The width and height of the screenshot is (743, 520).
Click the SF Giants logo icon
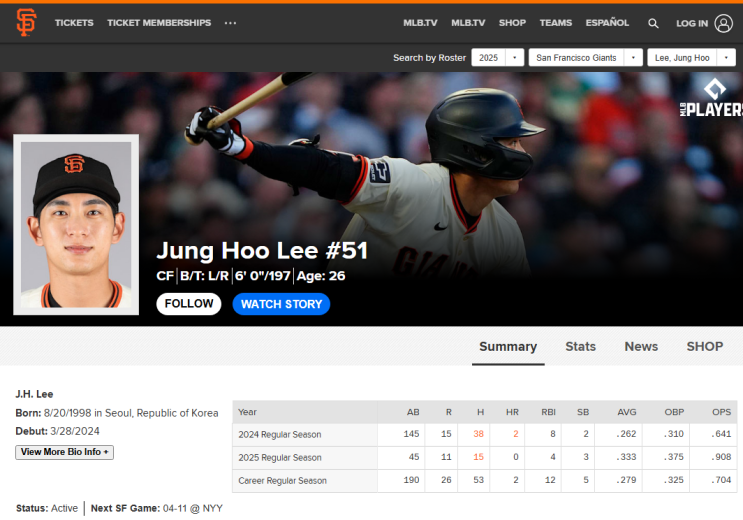click(x=26, y=22)
